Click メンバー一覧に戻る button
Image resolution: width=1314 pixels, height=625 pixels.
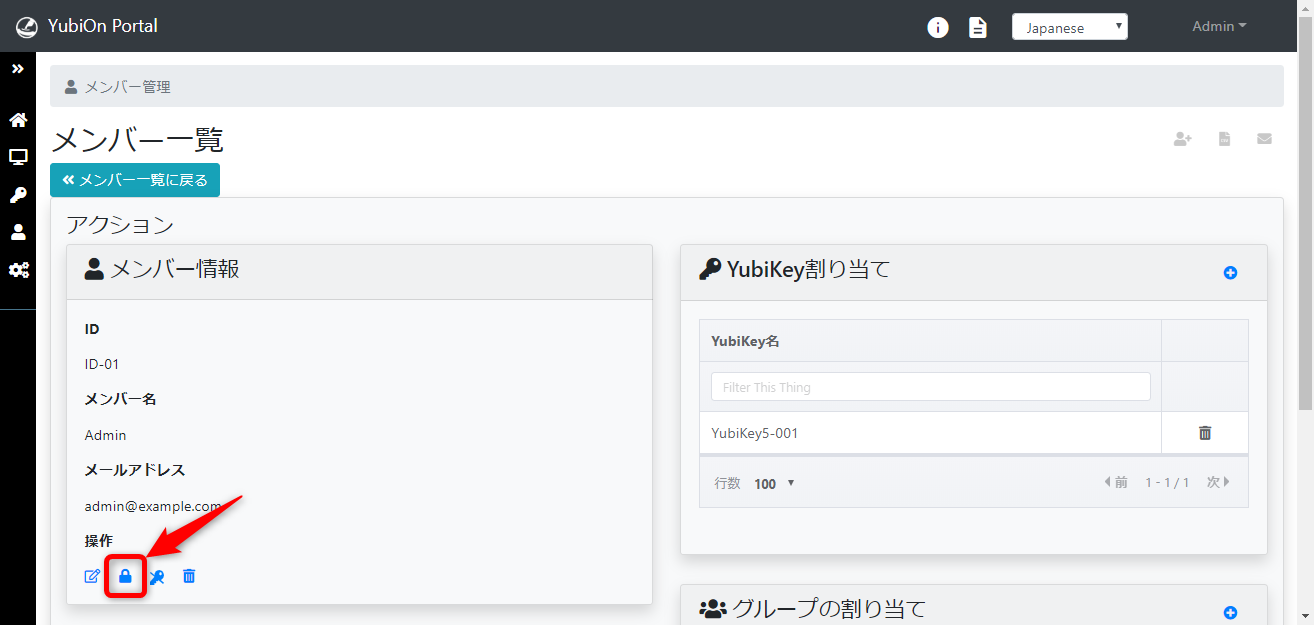[x=135, y=180]
